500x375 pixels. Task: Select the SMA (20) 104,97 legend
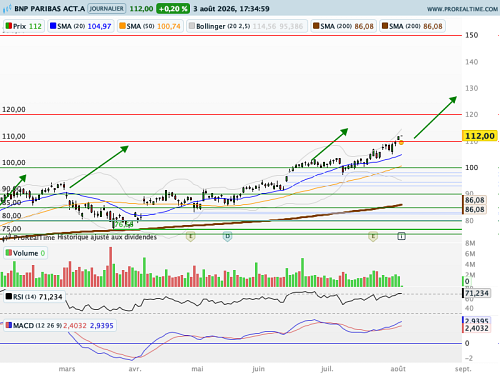pos(81,26)
